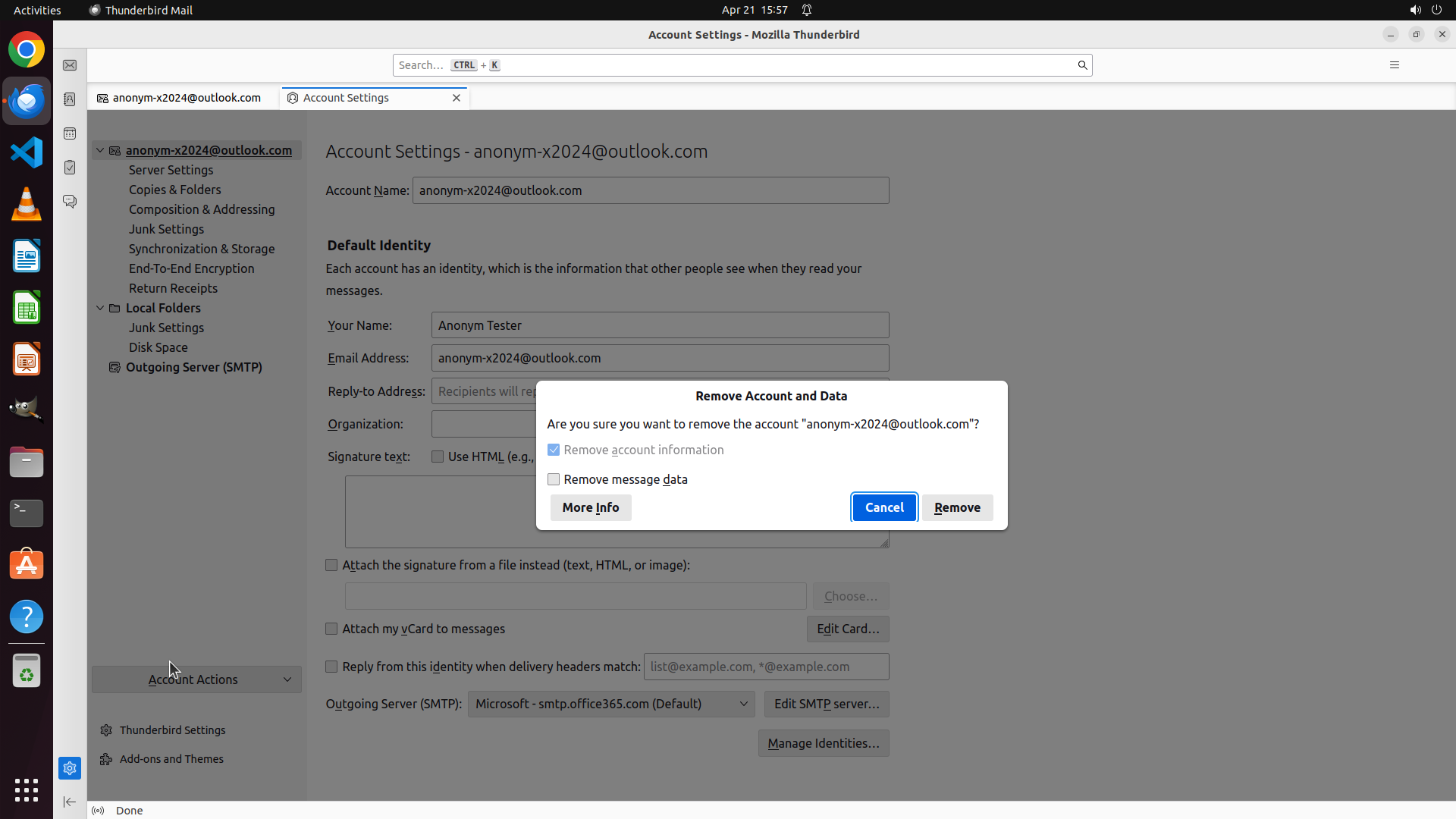
Task: Toggle Use HTML signature checkbox
Action: point(438,457)
